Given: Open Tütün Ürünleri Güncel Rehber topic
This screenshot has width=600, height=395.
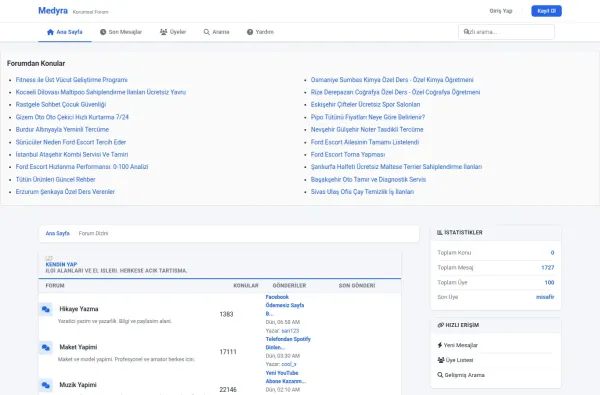Looking at the screenshot, I should (55, 179).
